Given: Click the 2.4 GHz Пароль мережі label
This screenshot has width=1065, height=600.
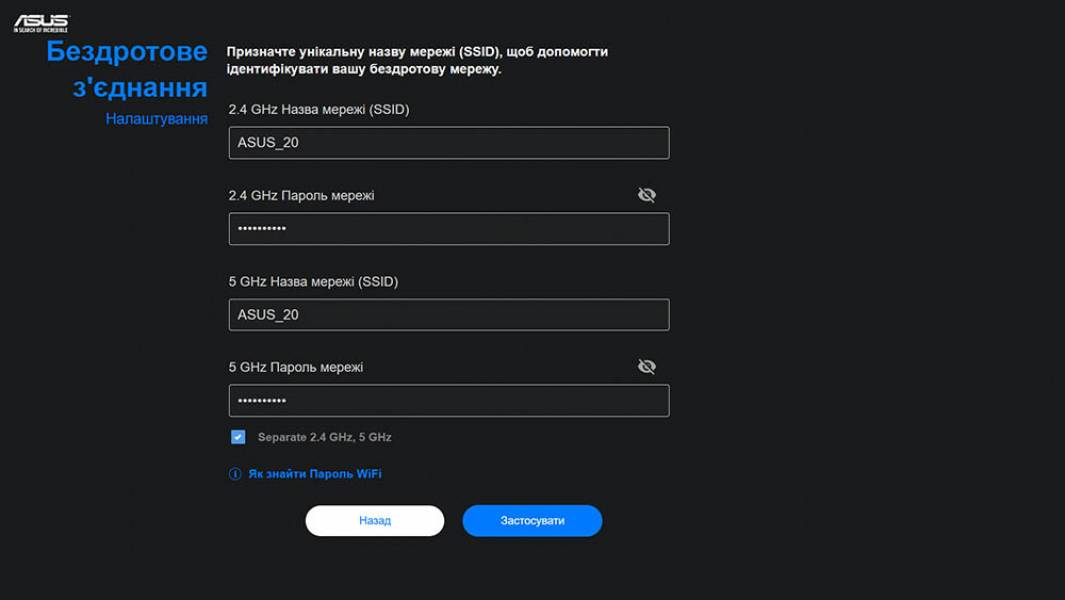Looking at the screenshot, I should 301,195.
